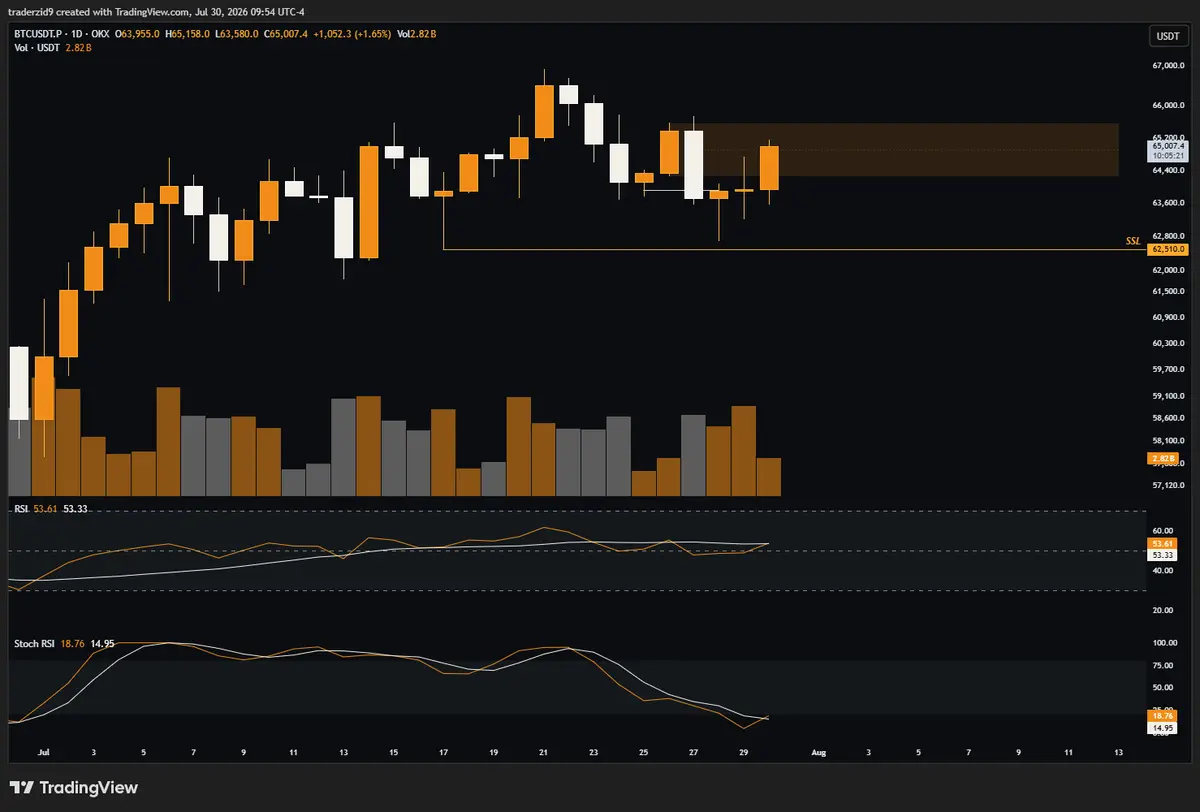Click the orange 62,510.0 price tag
Screen dimensions: 1200x812
coord(1168,249)
